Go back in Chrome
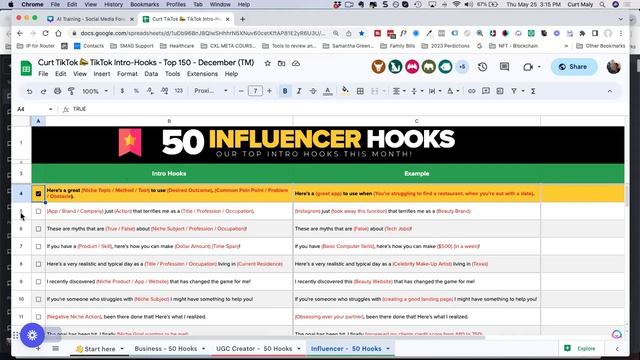This screenshot has width=640, height=360. tap(20, 33)
